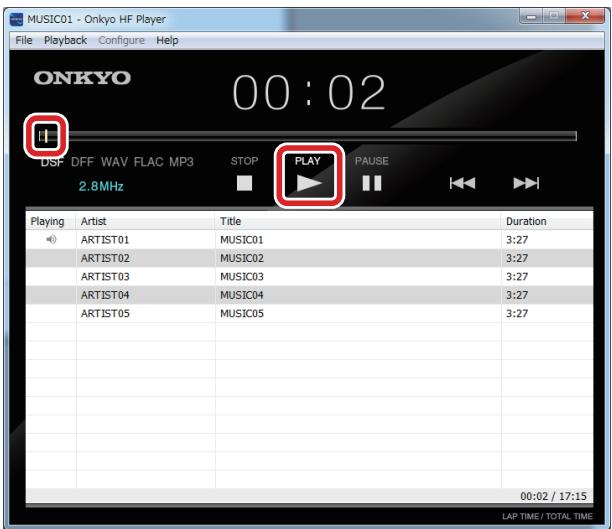Open the File menu
The height and width of the screenshot is (529, 612).
24,40
